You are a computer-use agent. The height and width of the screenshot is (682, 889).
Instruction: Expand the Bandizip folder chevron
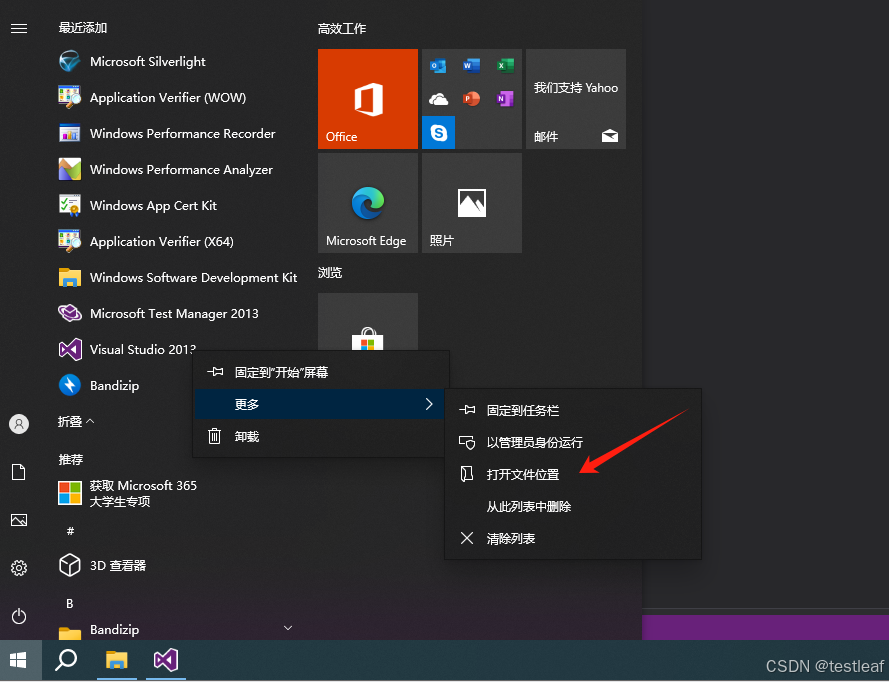[287, 628]
